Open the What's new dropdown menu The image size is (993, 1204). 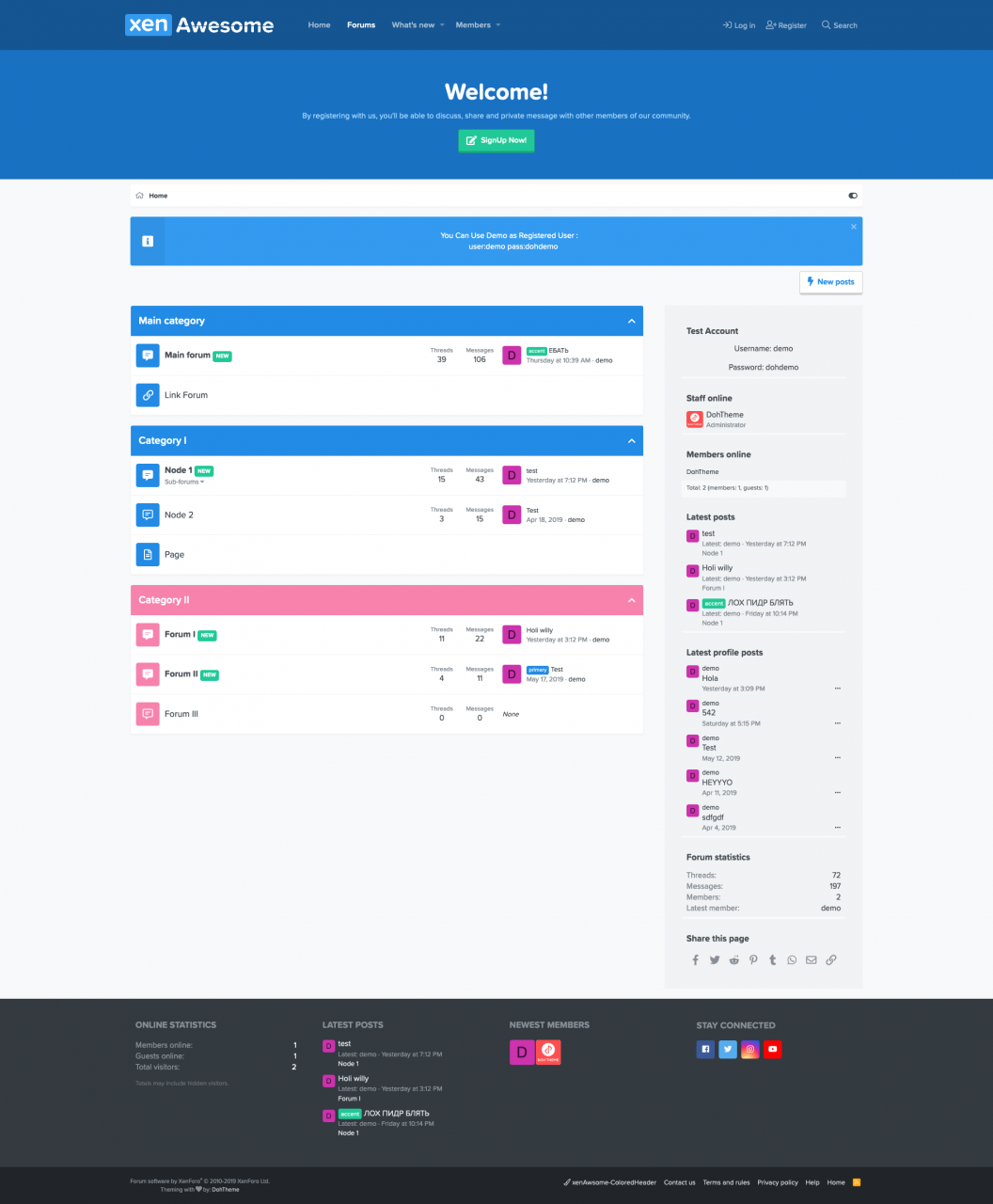click(418, 25)
